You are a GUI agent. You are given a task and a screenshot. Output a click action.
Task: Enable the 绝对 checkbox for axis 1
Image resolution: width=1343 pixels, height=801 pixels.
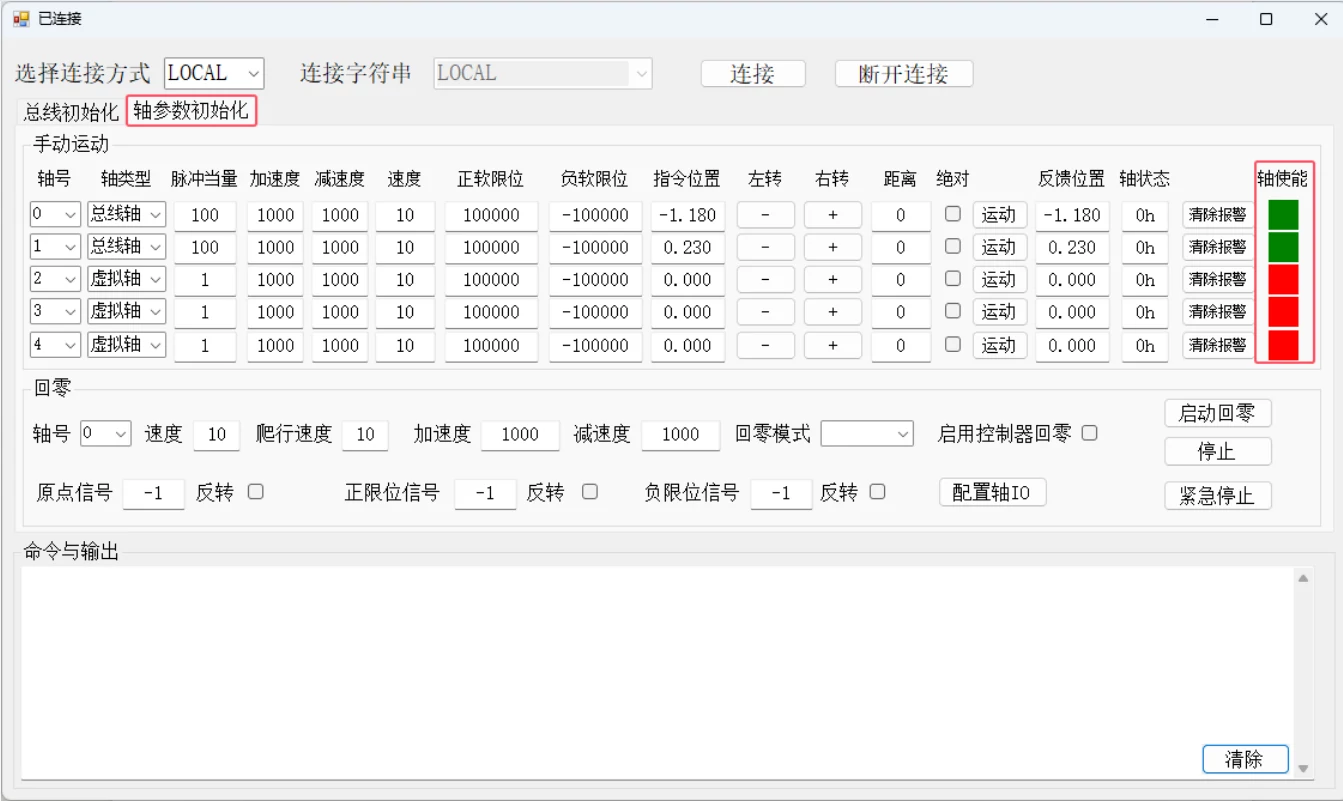(952, 247)
